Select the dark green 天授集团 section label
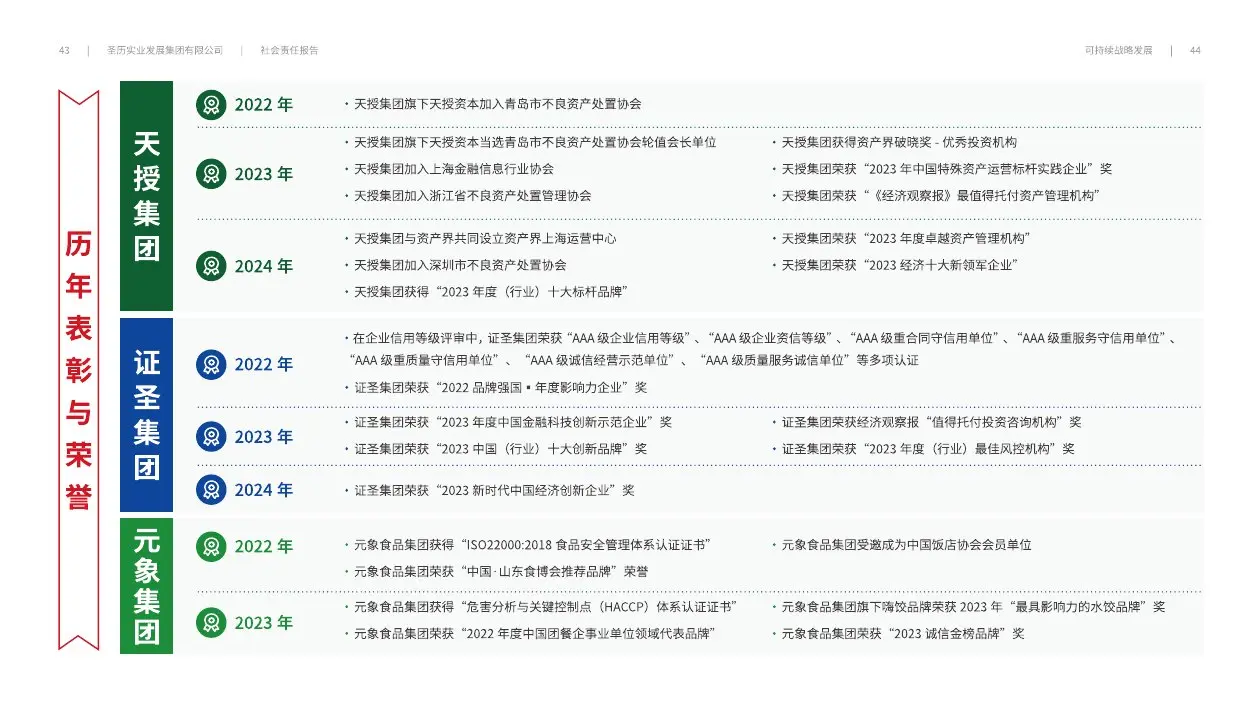1260x709 pixels. tap(146, 196)
